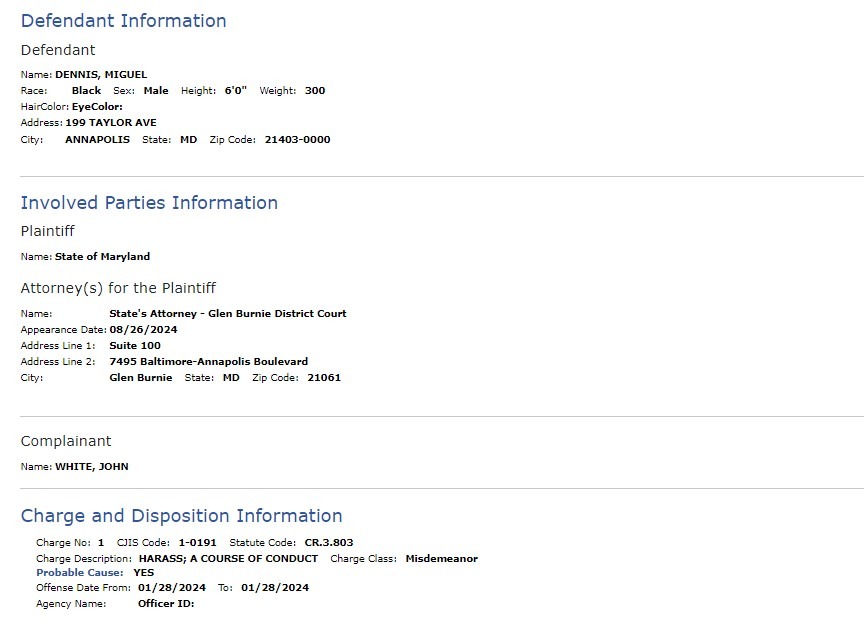Click the Misdemeanor charge class value
Image resolution: width=864 pixels, height=622 pixels.
(441, 558)
